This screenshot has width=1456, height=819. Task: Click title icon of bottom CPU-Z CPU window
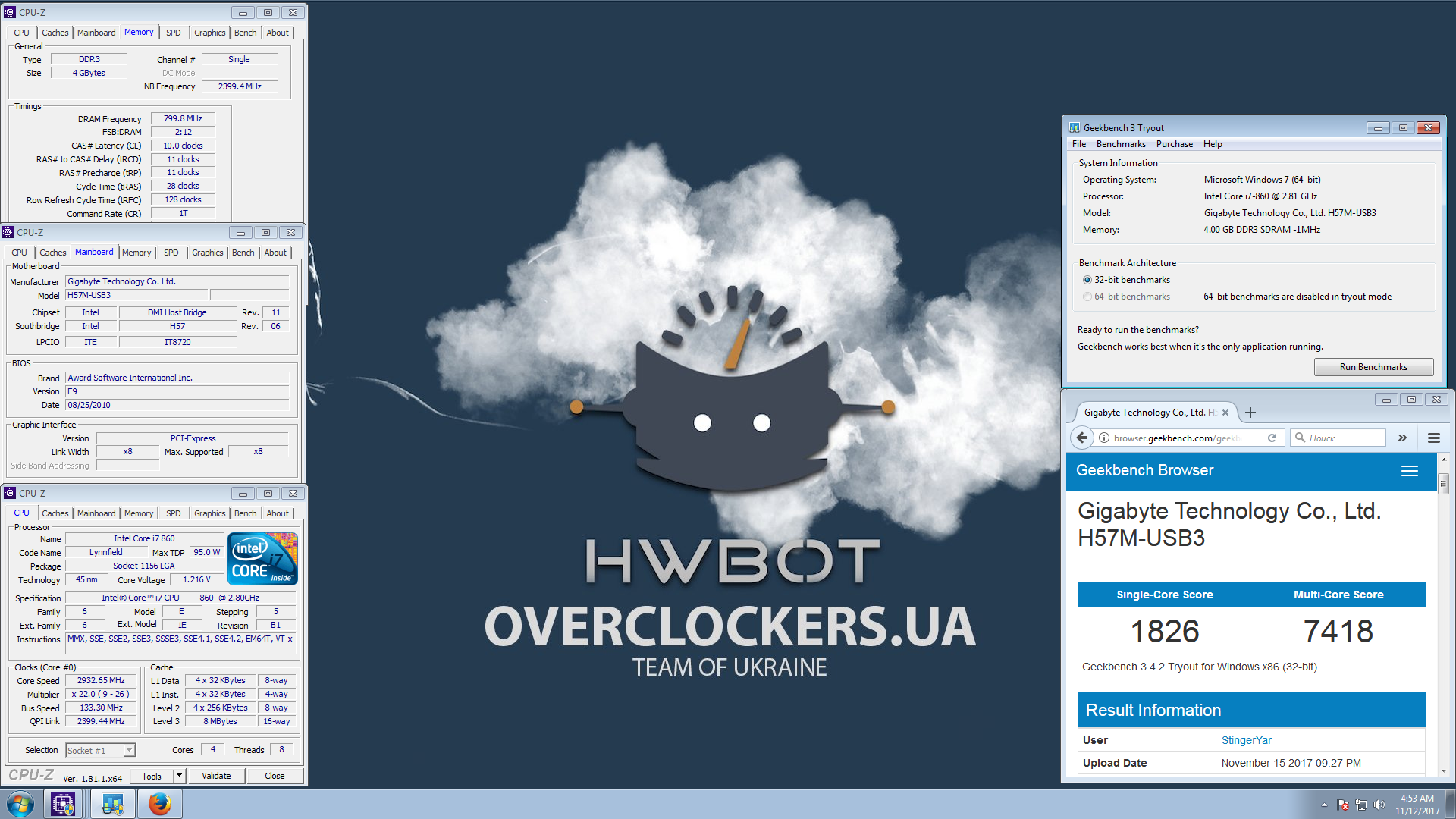10,493
